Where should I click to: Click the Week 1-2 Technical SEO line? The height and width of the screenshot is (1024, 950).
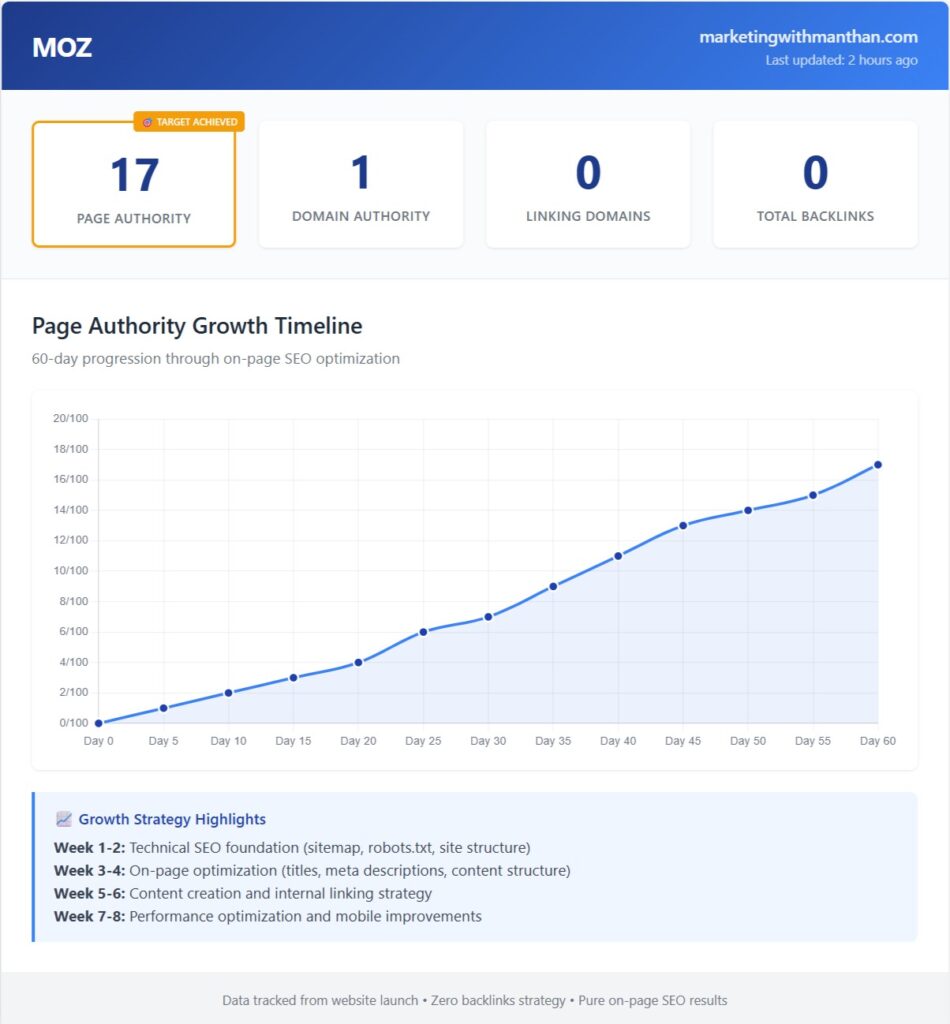pyautogui.click(x=292, y=848)
